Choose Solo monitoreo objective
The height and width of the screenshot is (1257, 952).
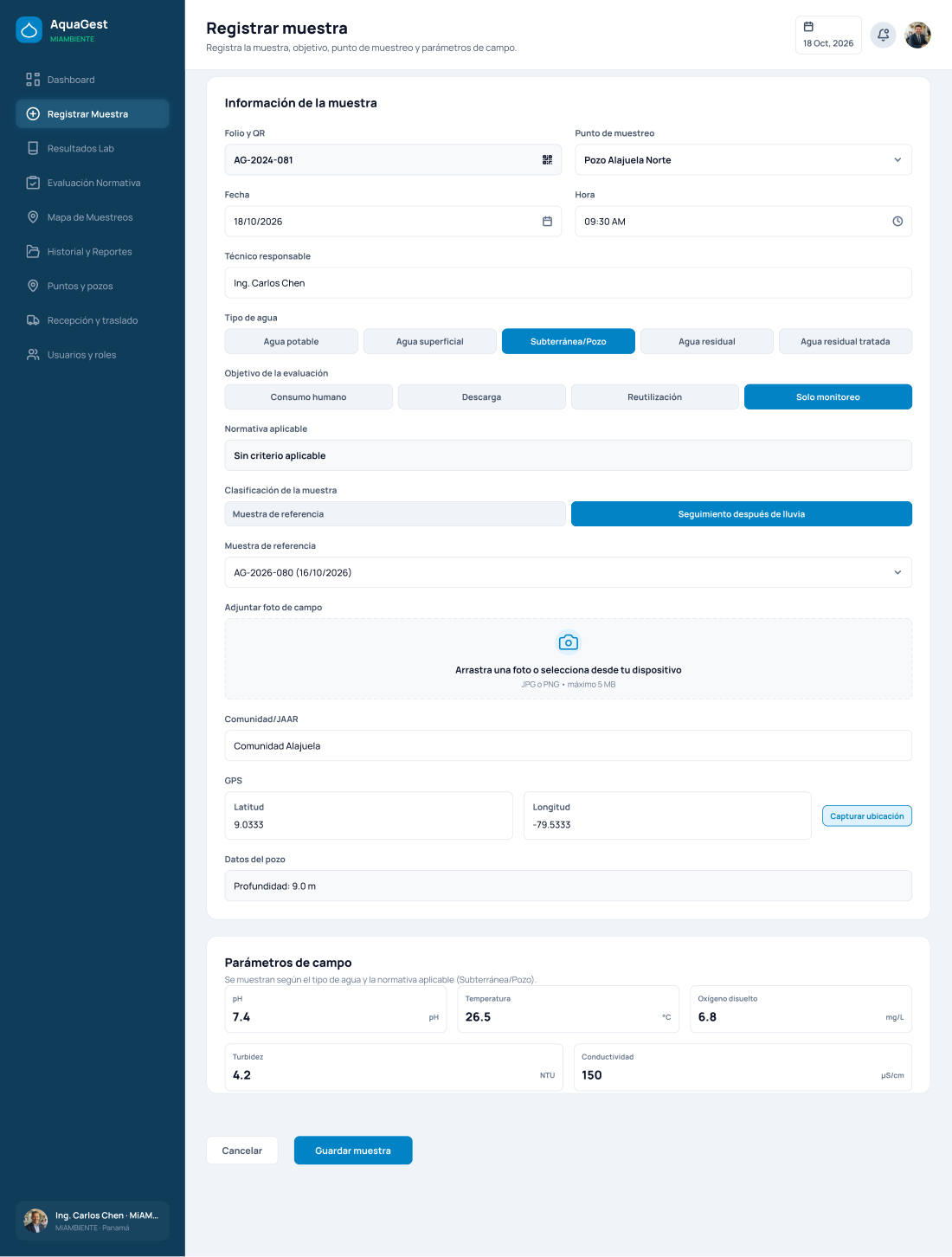828,397
